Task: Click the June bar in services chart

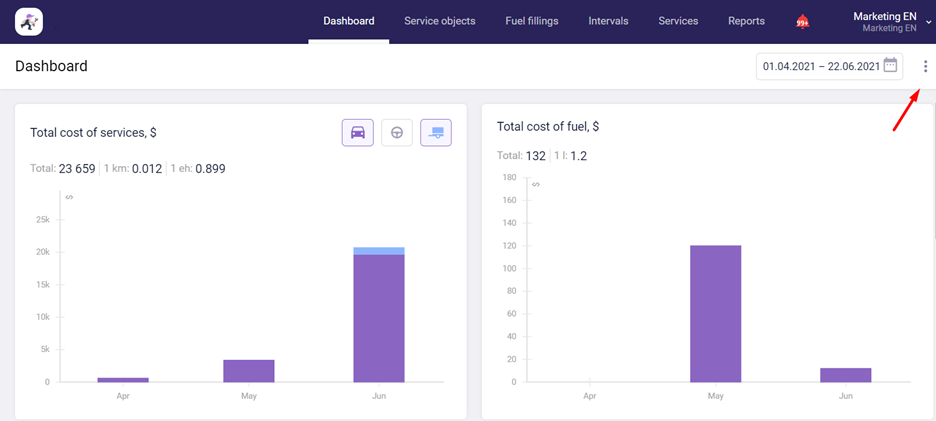Action: point(379,320)
